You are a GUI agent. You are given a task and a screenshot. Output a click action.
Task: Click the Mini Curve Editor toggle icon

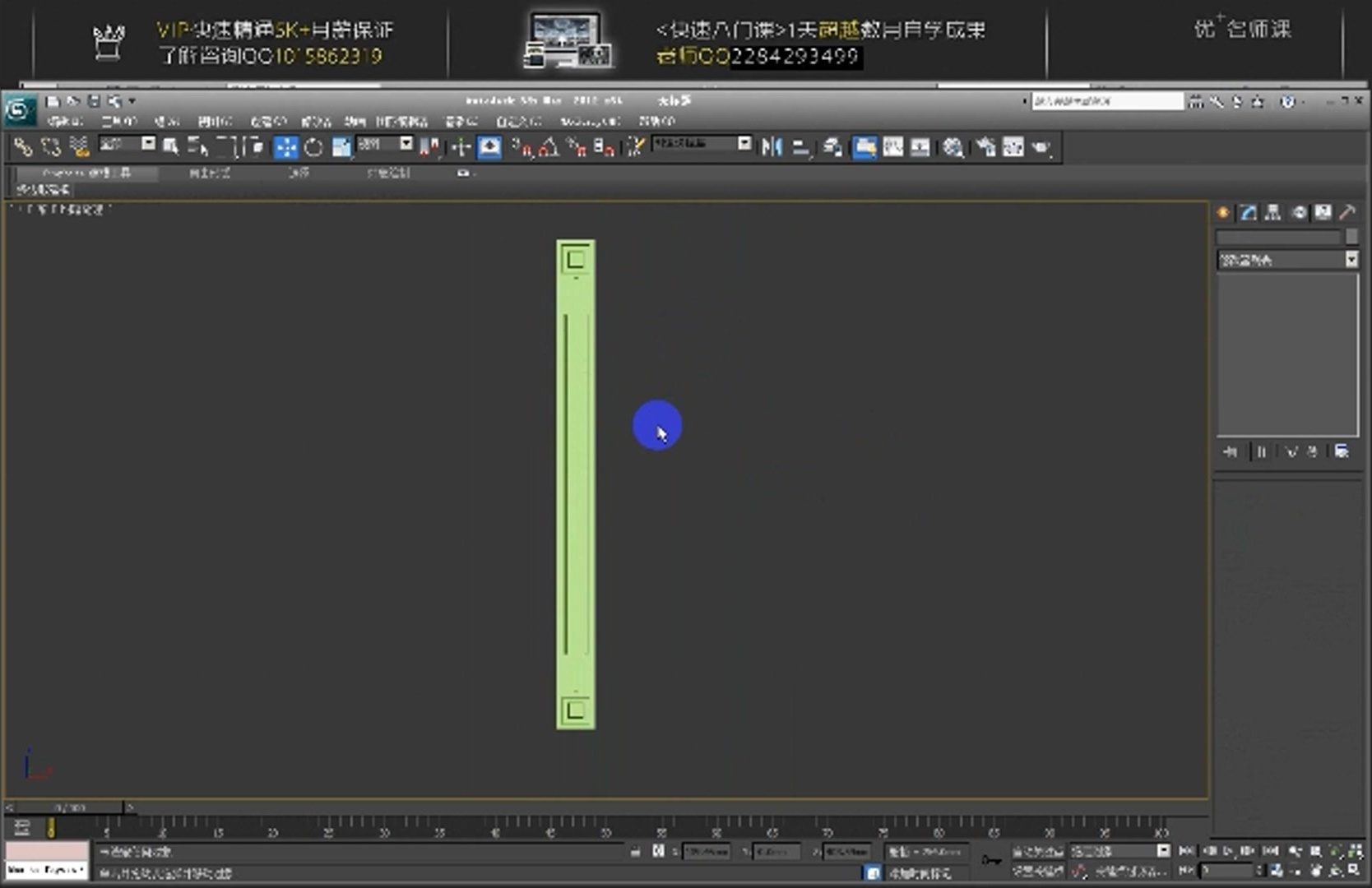tap(22, 827)
